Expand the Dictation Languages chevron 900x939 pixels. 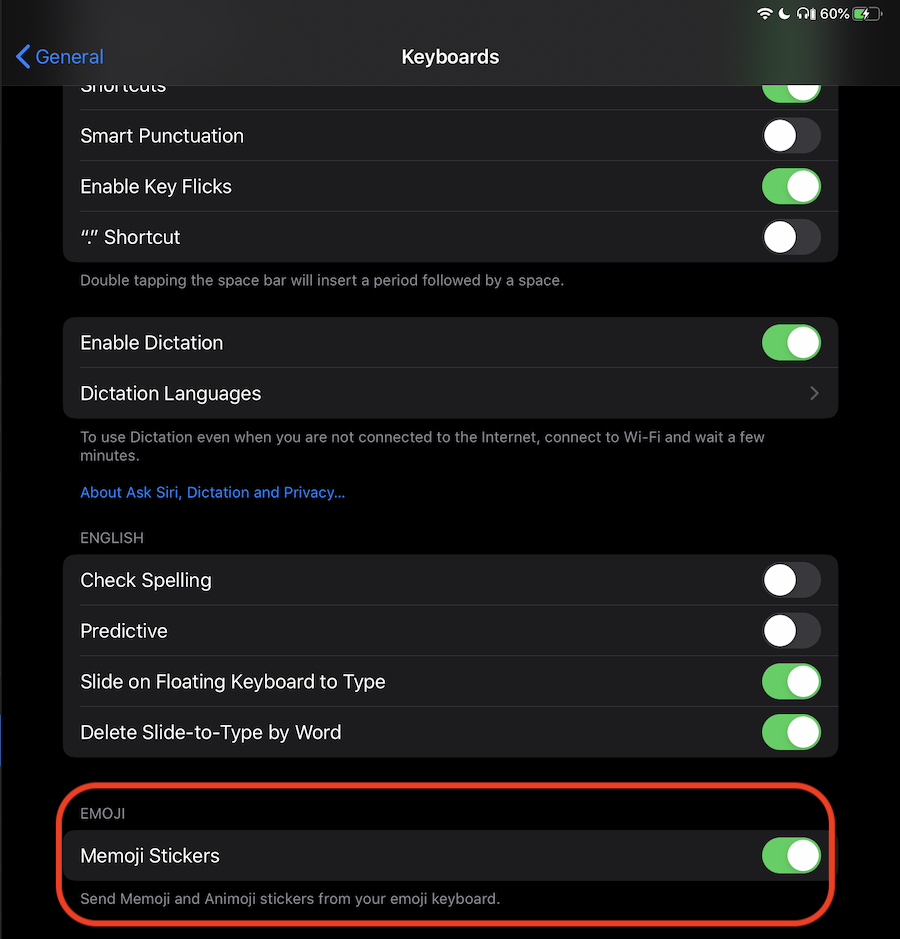click(x=814, y=394)
